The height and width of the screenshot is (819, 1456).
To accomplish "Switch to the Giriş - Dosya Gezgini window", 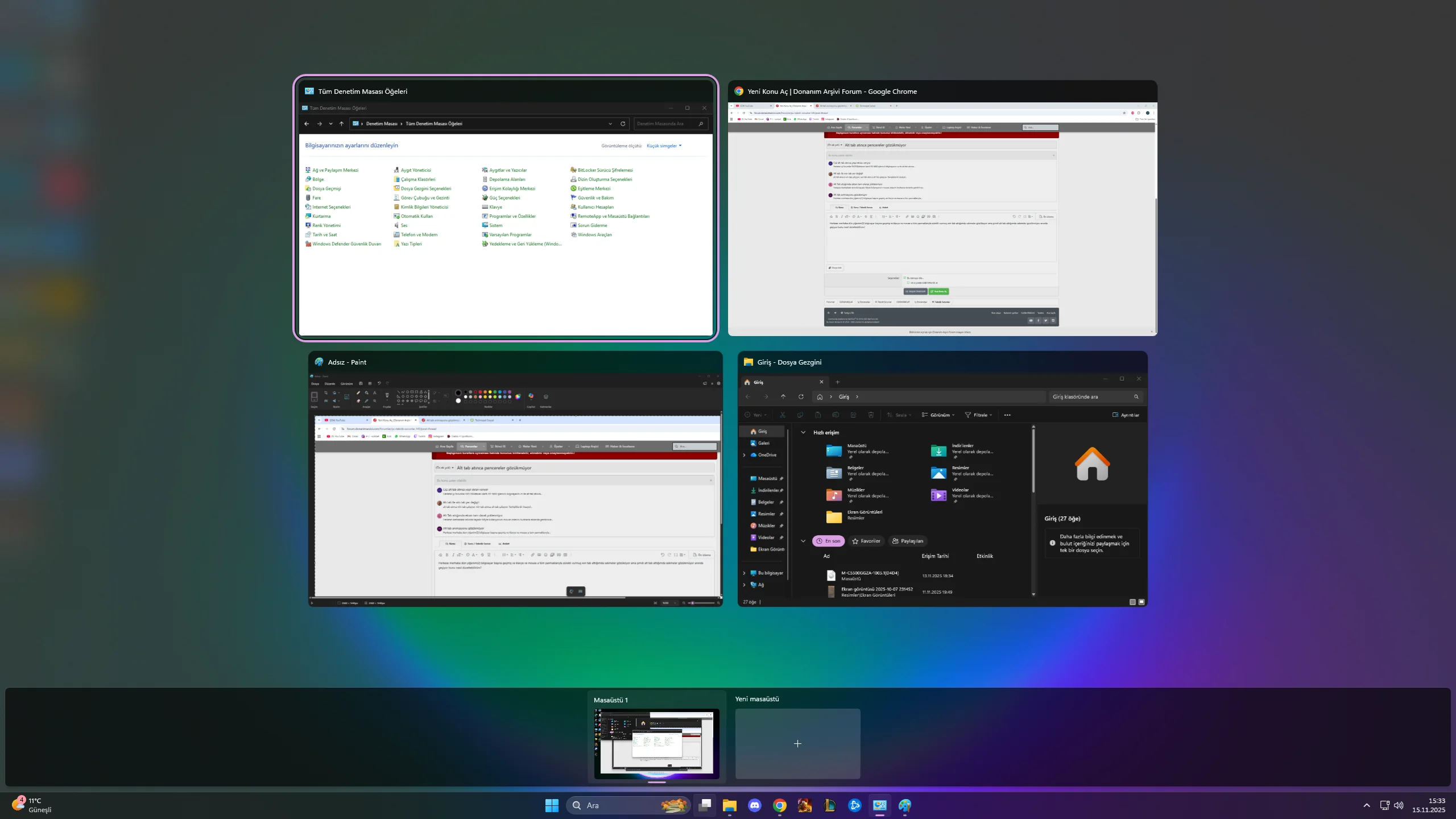I will click(942, 489).
